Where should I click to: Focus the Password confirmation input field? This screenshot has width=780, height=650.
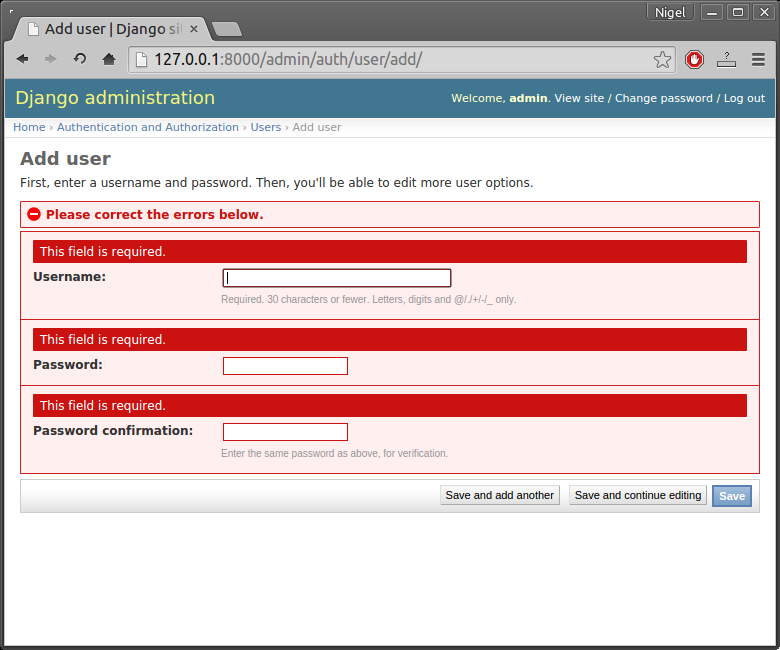click(285, 432)
